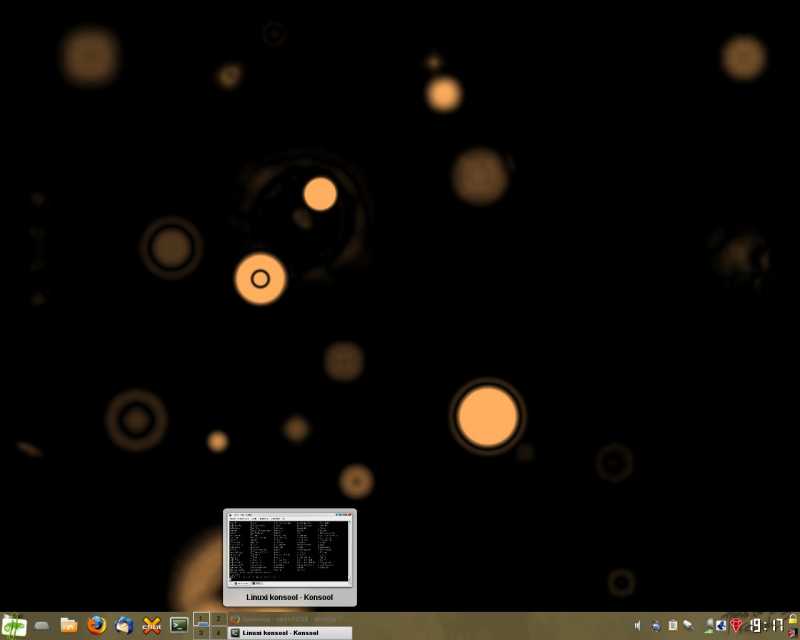
Task: Activate the Linuxi konsool - Konsool taskbar entry
Action: click(x=290, y=633)
